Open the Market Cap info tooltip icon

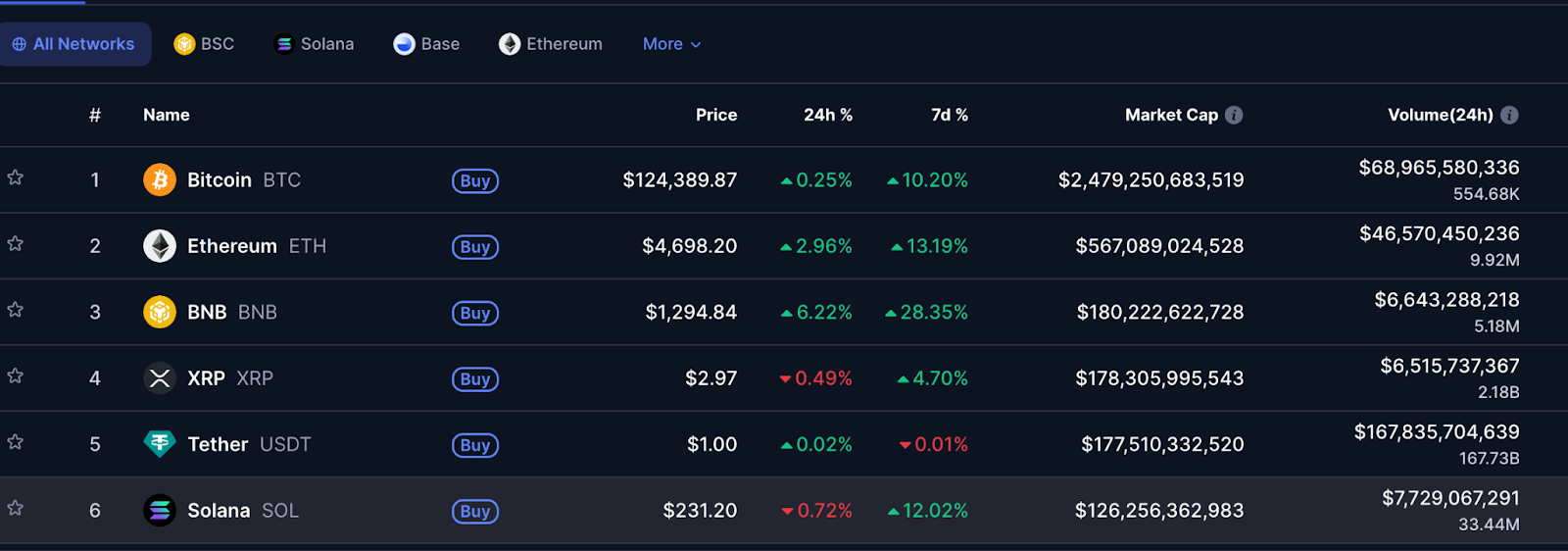[x=1234, y=116]
